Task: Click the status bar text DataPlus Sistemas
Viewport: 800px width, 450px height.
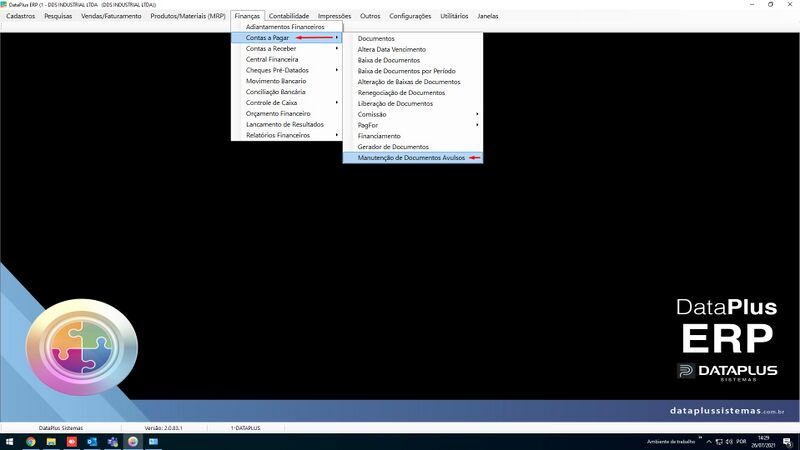Action: click(x=61, y=428)
